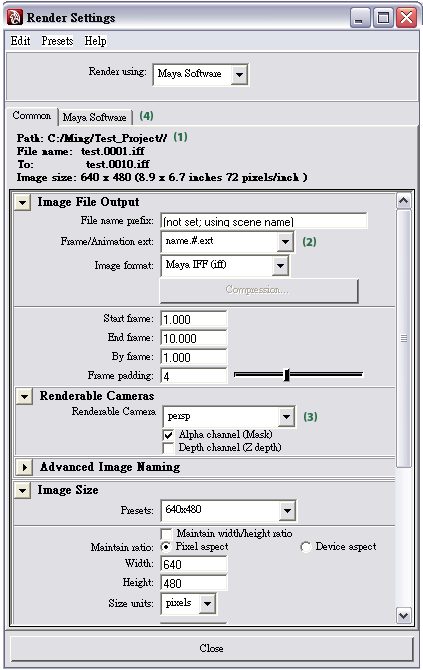Check Maintain width/height ratio

tap(166, 534)
